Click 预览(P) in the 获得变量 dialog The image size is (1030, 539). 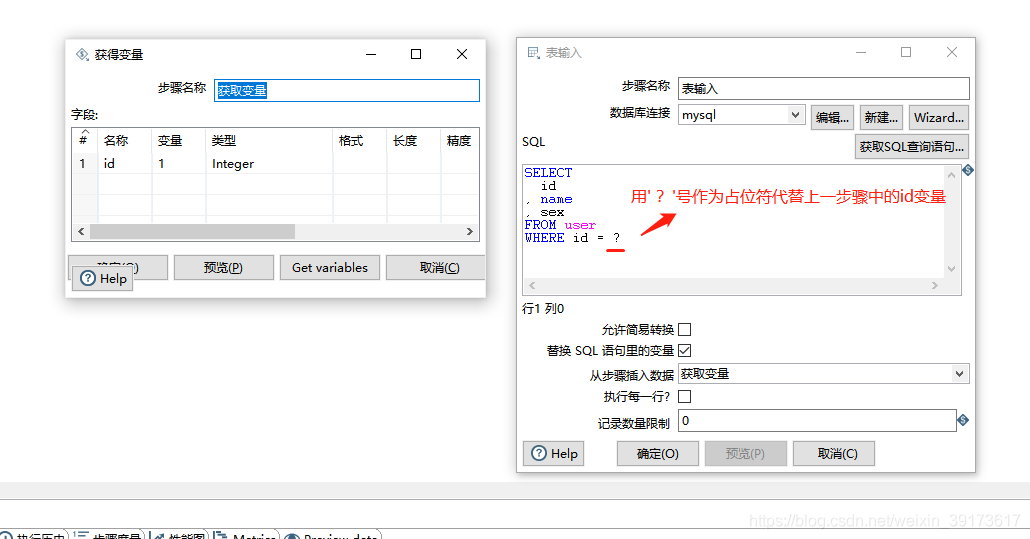(x=223, y=268)
